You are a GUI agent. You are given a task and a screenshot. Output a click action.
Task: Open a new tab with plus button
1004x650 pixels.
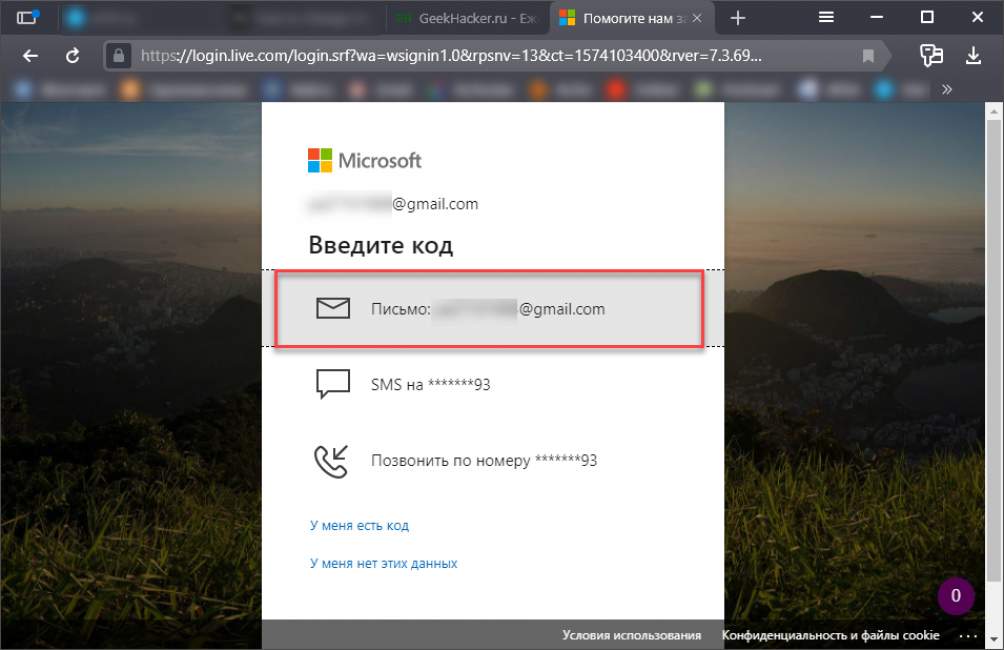738,18
